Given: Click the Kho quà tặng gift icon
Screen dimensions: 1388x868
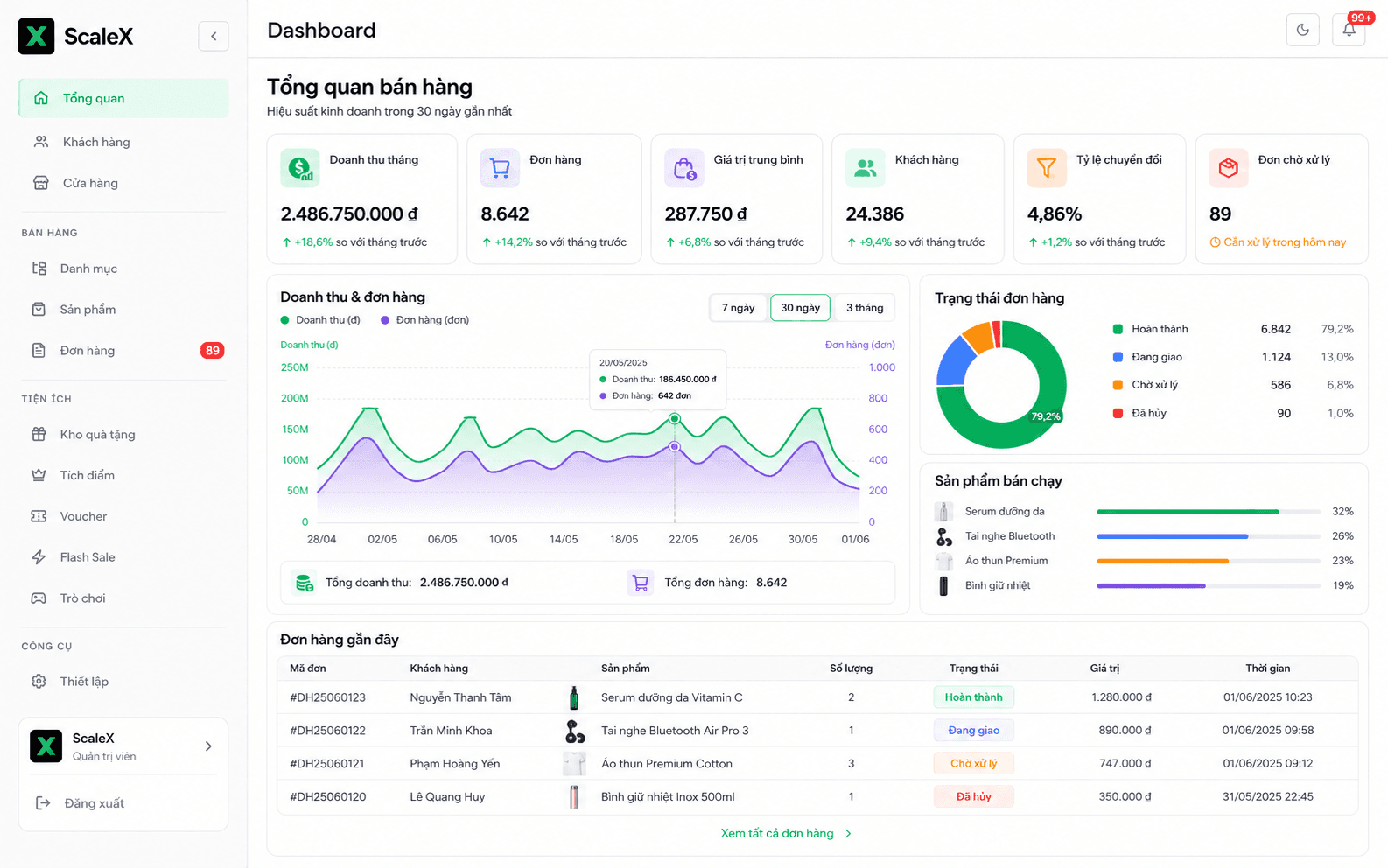Looking at the screenshot, I should (x=39, y=435).
